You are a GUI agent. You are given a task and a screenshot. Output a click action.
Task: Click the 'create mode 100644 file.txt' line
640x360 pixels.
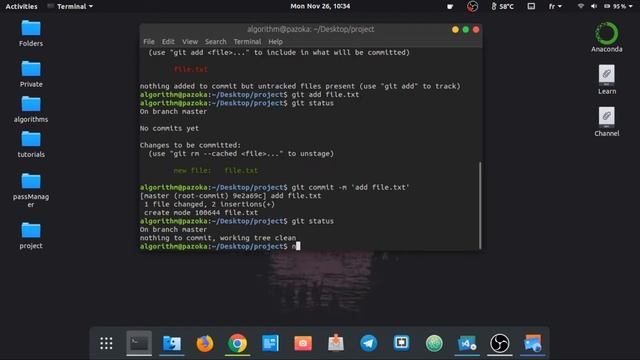pyautogui.click(x=201, y=213)
